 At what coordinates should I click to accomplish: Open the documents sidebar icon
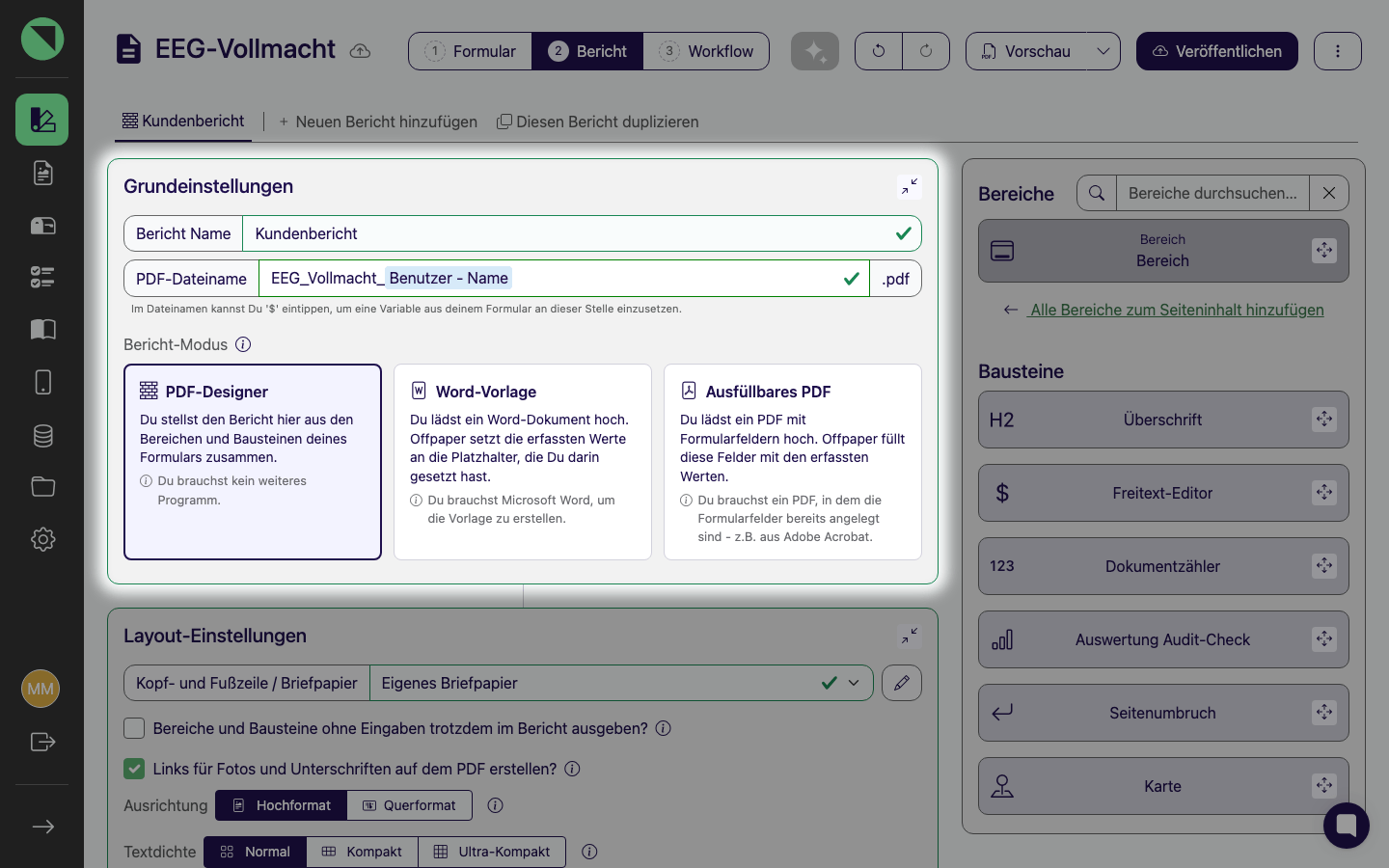(x=42, y=173)
